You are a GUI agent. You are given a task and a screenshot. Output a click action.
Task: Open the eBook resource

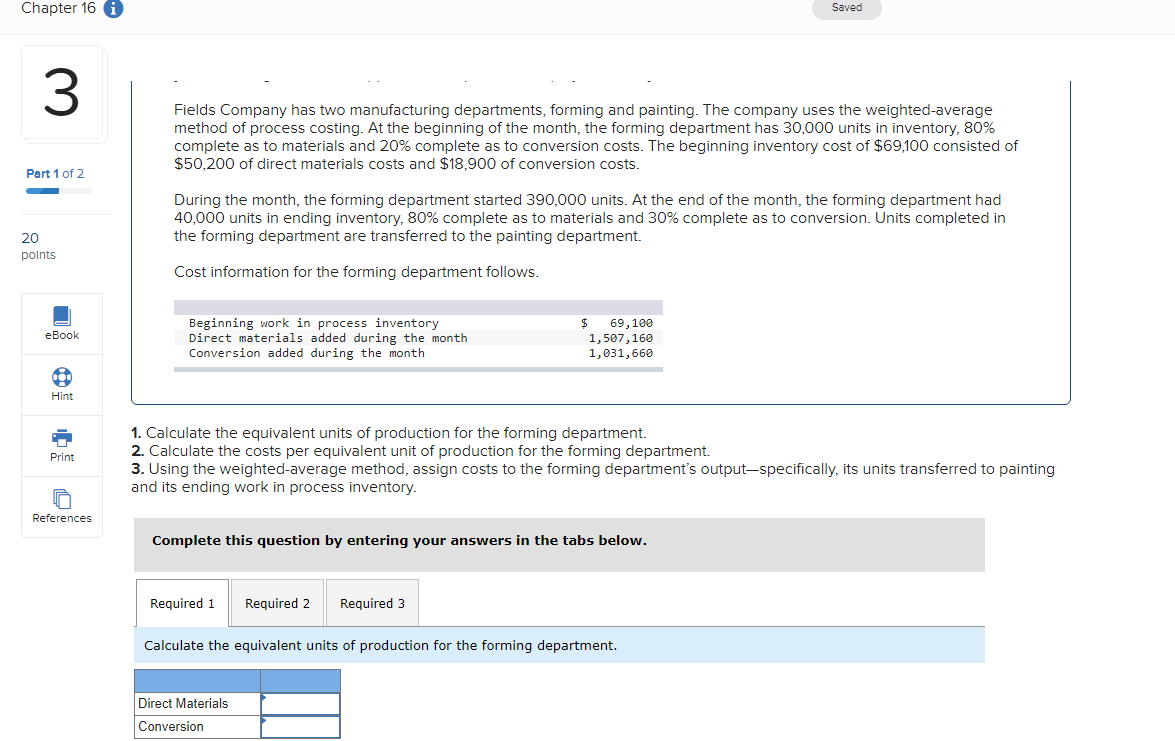(62, 324)
